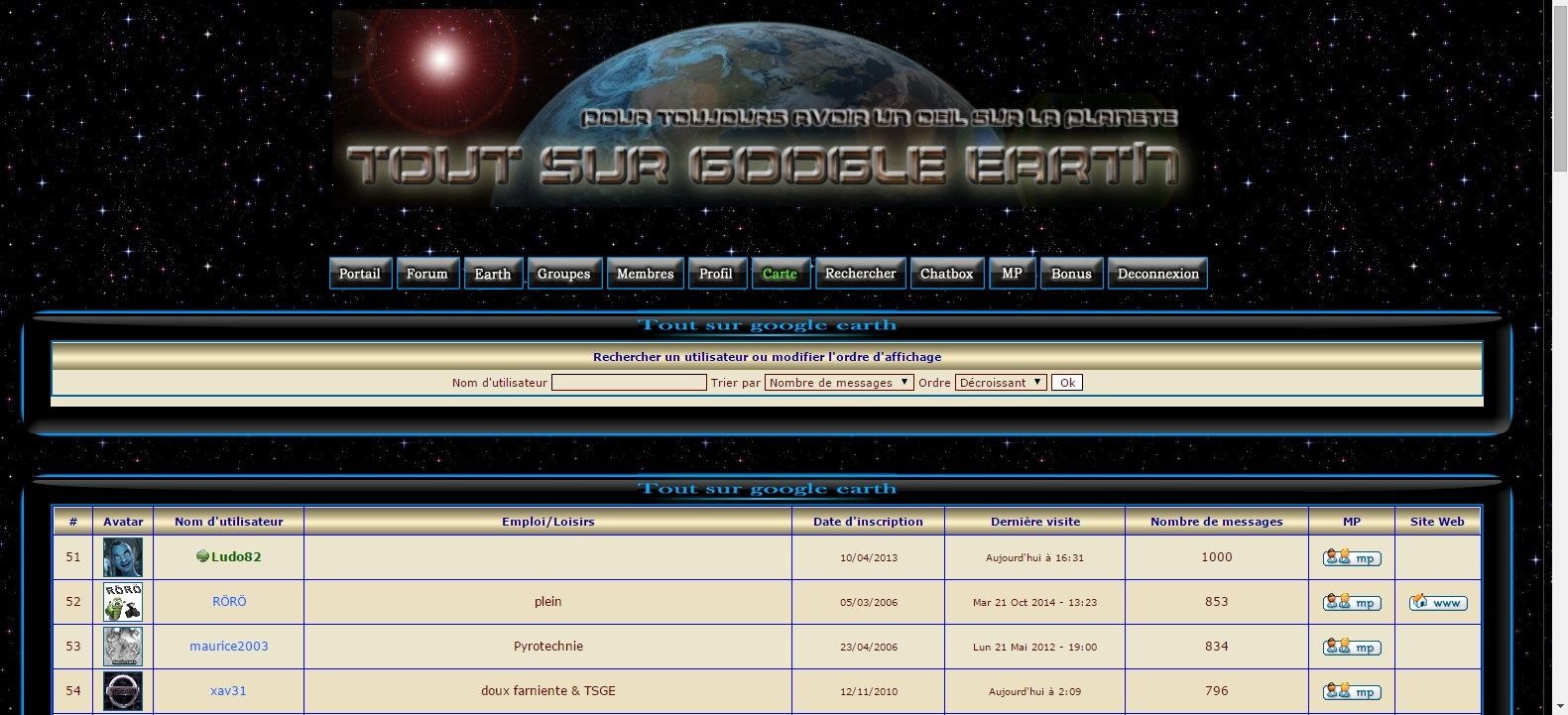The width and height of the screenshot is (1568, 715).
Task: Click the Rechercher un utilisateur heading
Action: [767, 357]
